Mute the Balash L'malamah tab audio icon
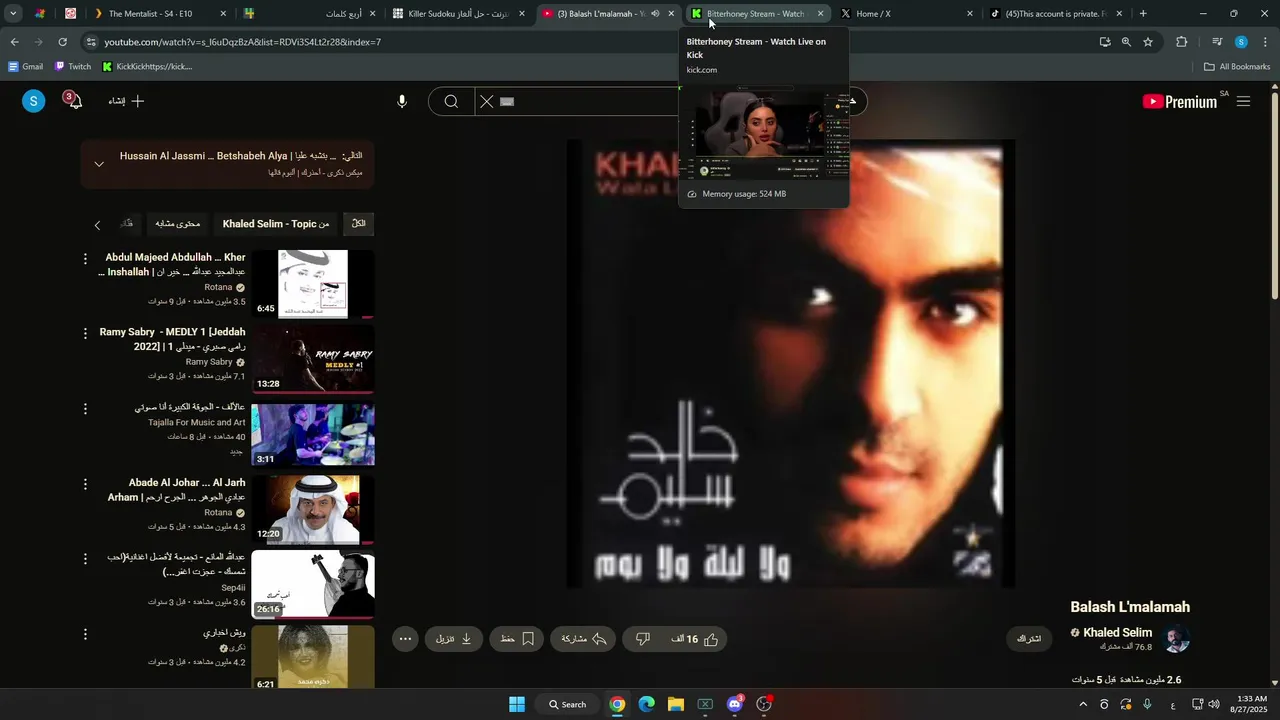Screen dimensions: 1280x720 pyautogui.click(x=655, y=14)
